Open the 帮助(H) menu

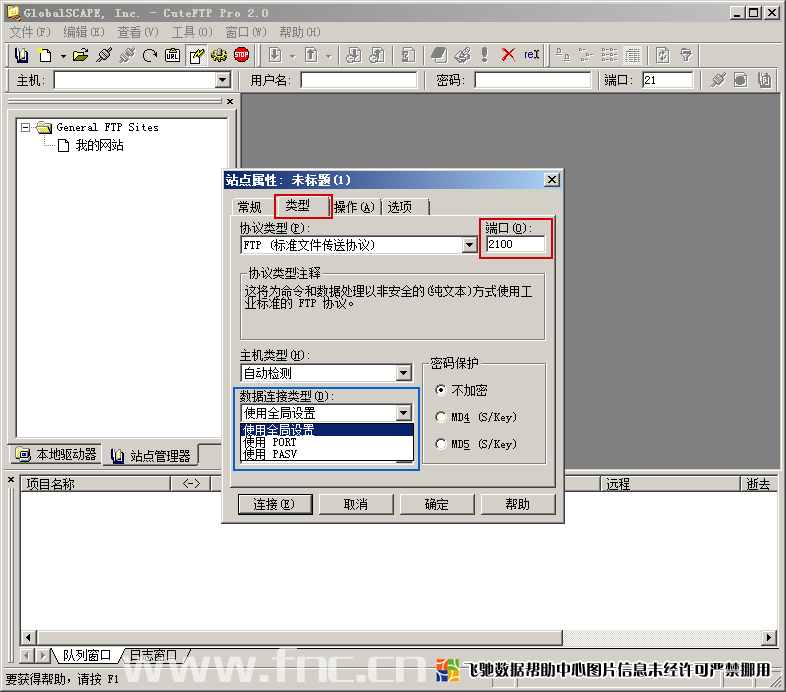(300, 33)
